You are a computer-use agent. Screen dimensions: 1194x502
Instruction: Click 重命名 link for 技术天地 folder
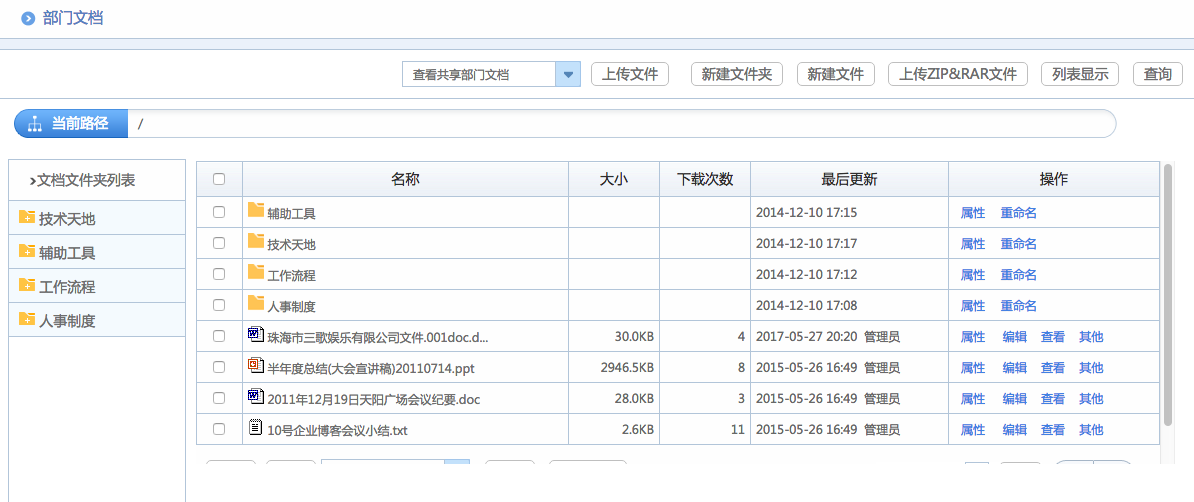click(1018, 244)
